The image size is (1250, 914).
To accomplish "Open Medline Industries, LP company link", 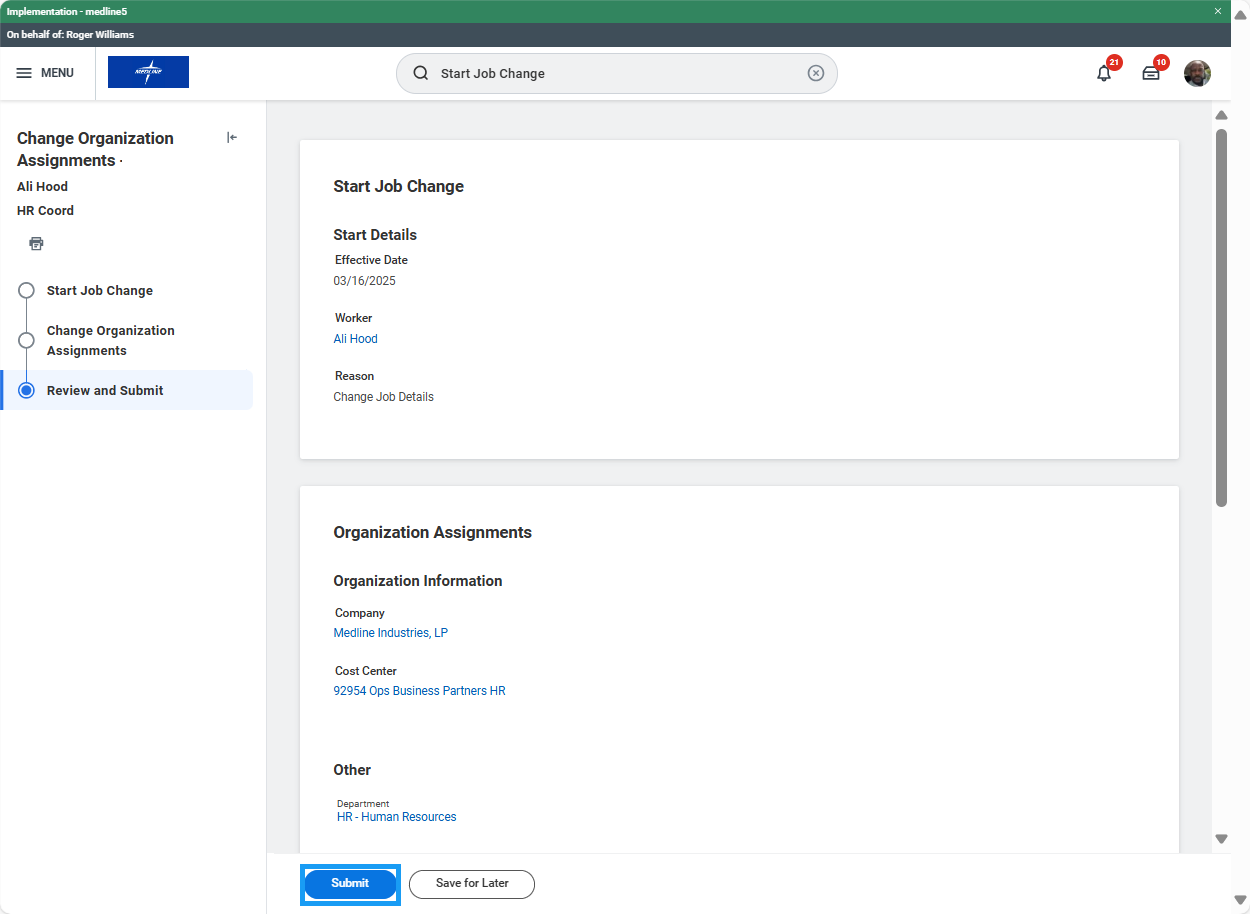I will tap(390, 633).
